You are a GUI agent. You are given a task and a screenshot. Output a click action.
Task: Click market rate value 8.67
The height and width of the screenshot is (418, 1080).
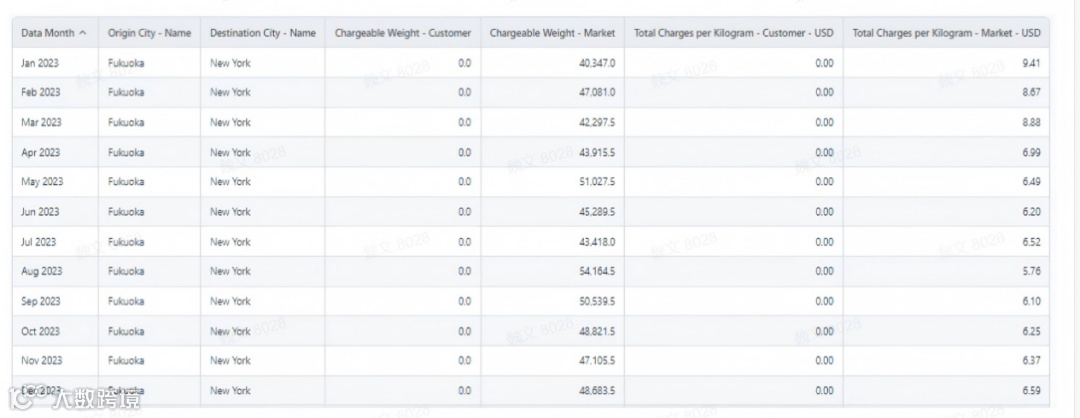coord(1031,92)
